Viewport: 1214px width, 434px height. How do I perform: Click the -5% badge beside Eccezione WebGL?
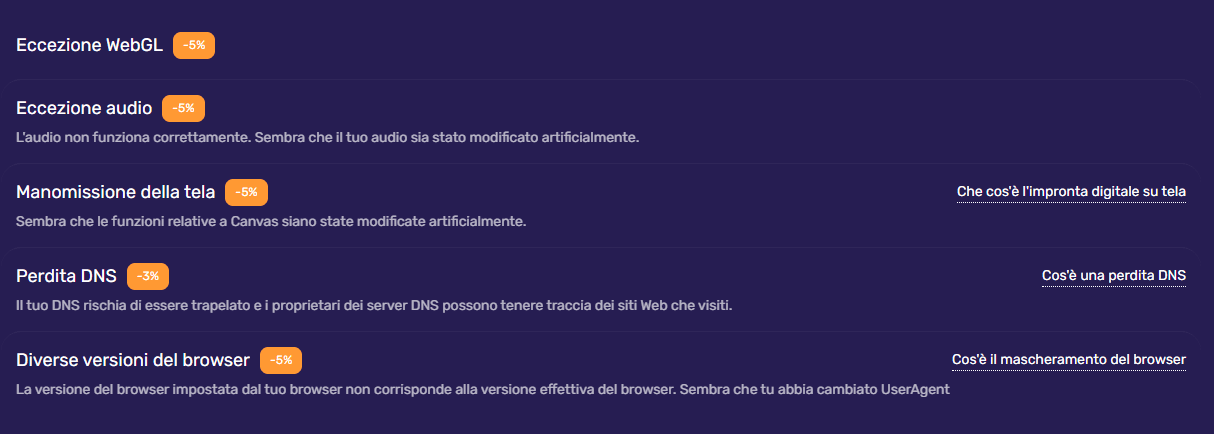coord(194,45)
